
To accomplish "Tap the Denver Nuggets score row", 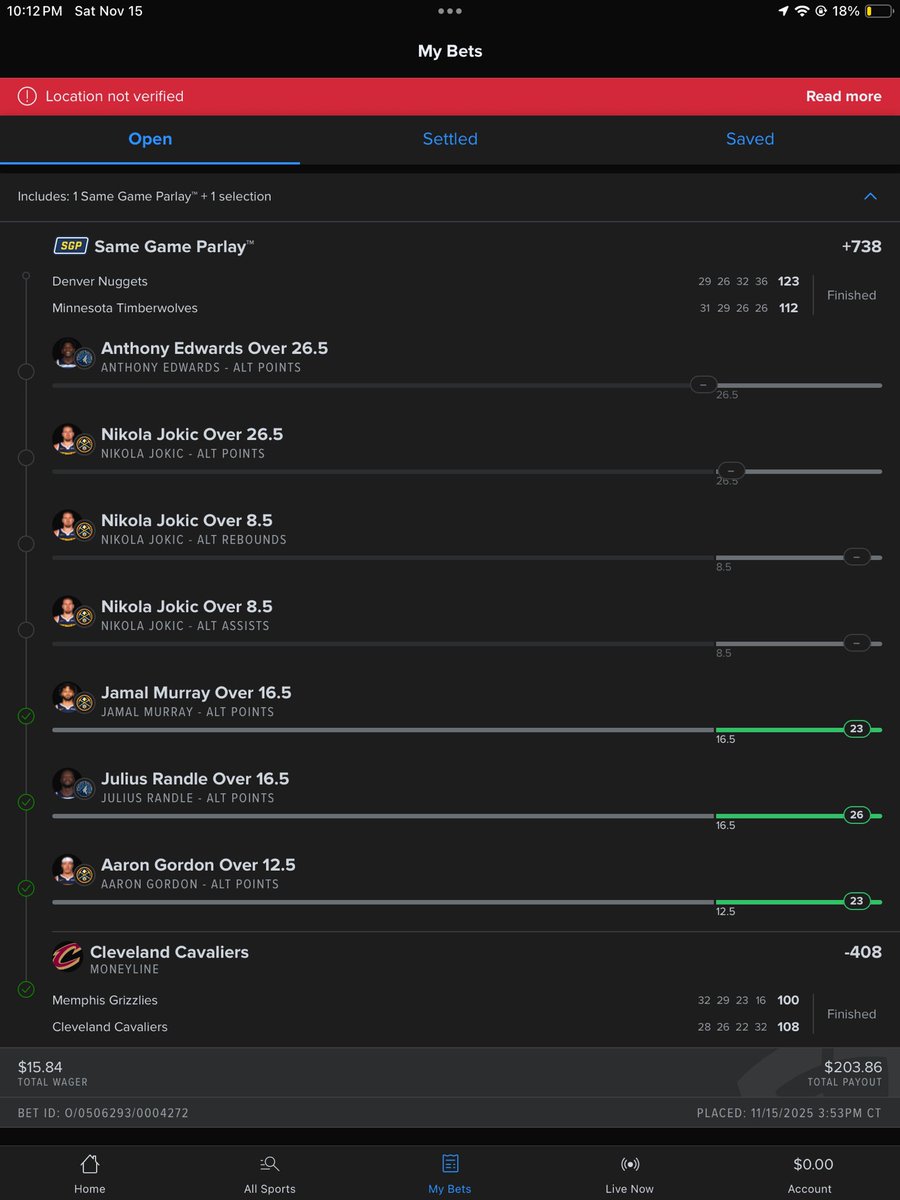I will coord(426,282).
